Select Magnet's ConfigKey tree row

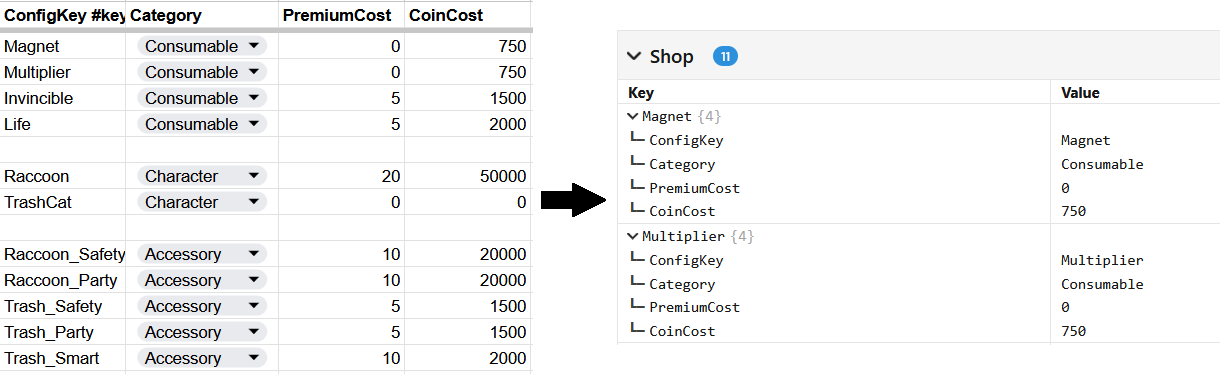click(x=919, y=140)
